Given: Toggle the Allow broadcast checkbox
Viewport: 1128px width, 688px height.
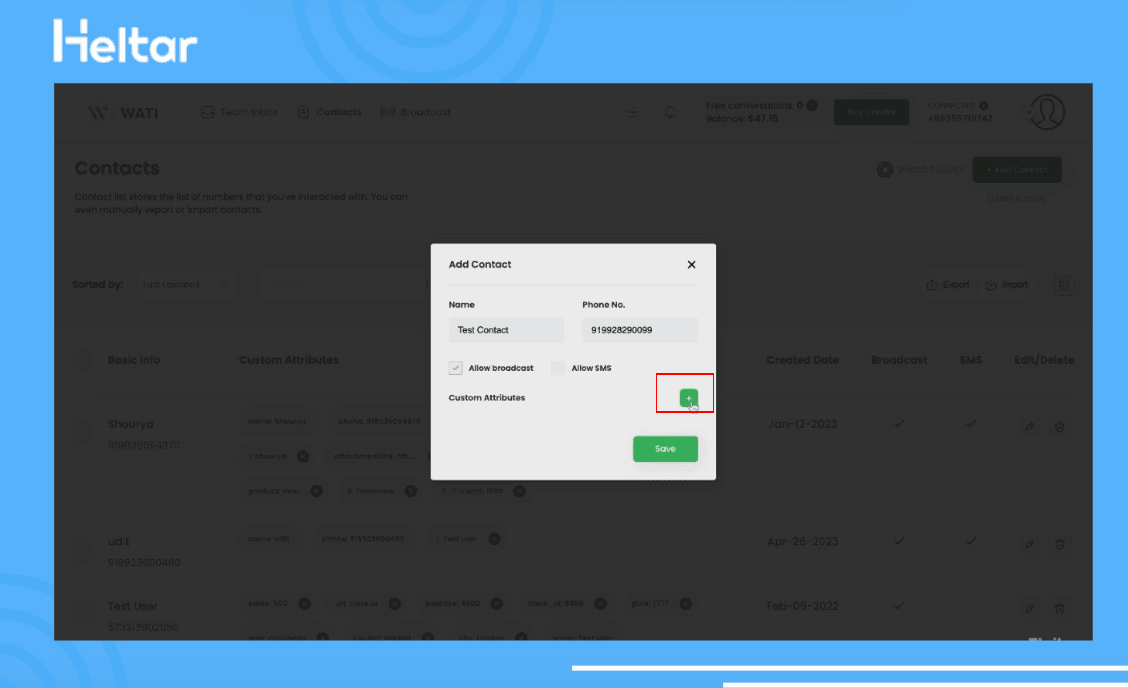Looking at the screenshot, I should pos(456,368).
